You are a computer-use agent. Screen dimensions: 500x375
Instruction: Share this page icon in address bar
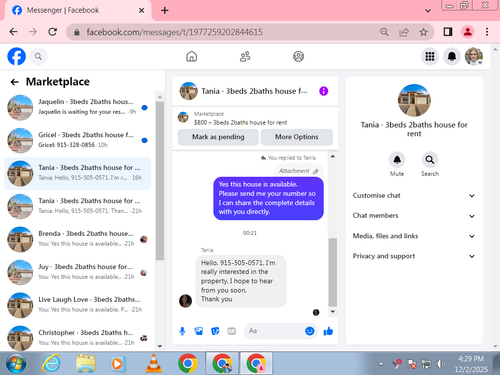click(404, 32)
